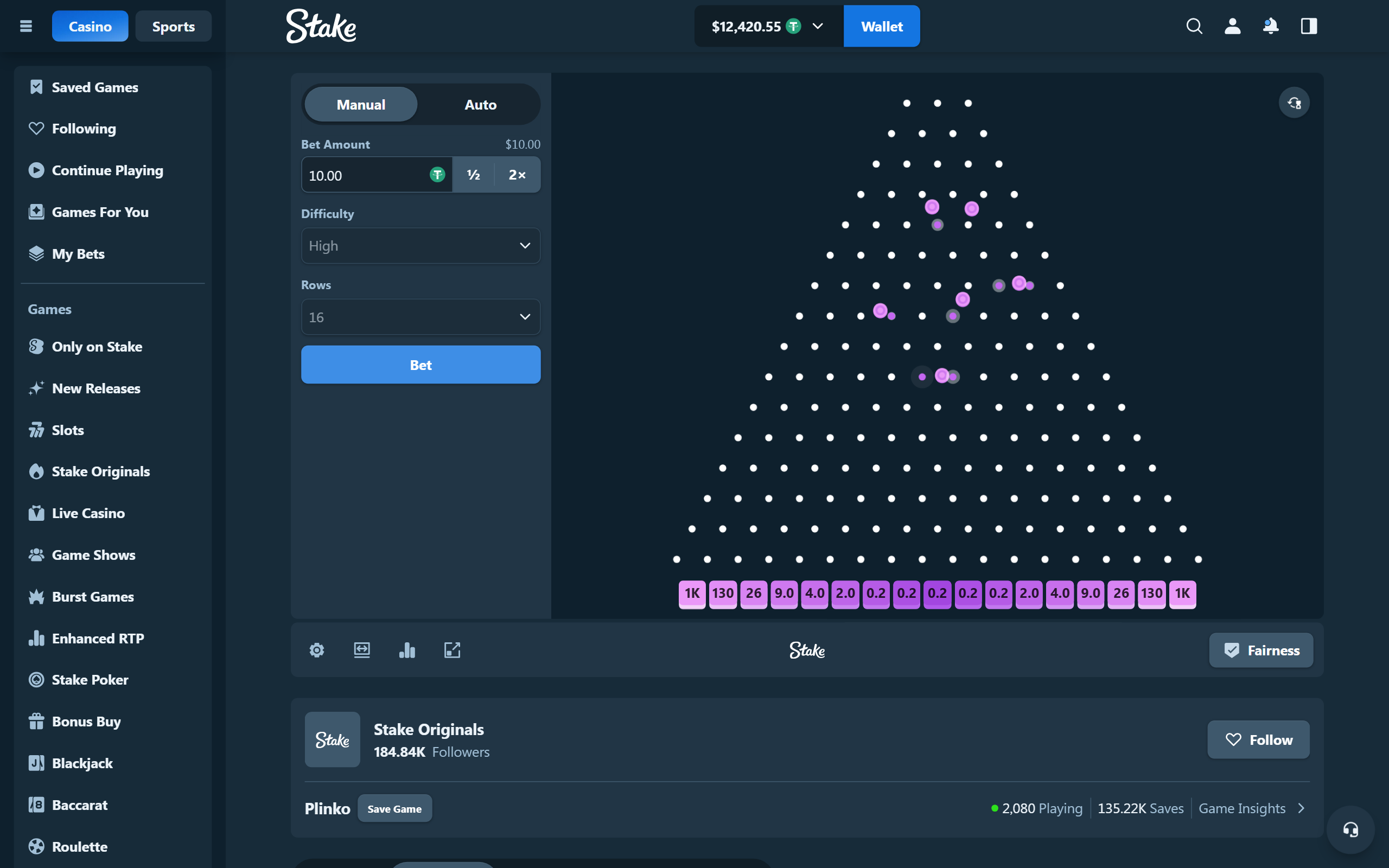The width and height of the screenshot is (1389, 868).
Task: Click the Bonus Buy gift icon
Action: pyautogui.click(x=36, y=721)
